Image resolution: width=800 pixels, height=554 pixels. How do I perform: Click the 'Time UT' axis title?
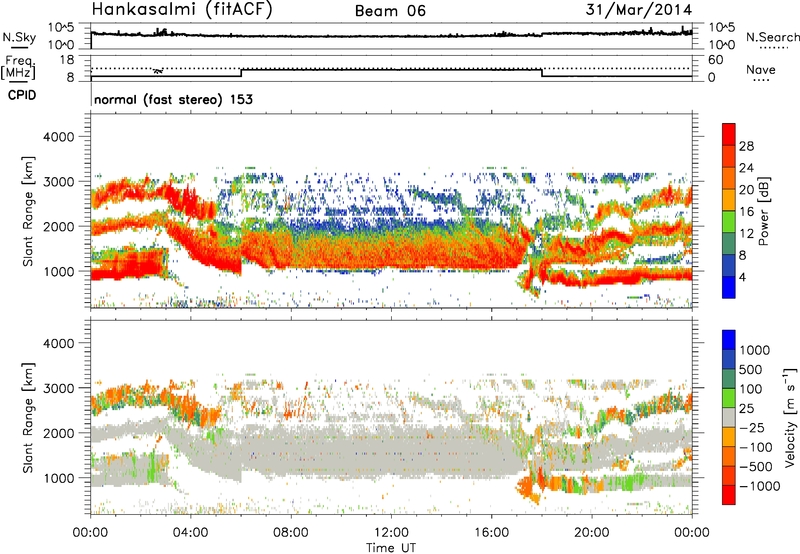click(x=391, y=547)
